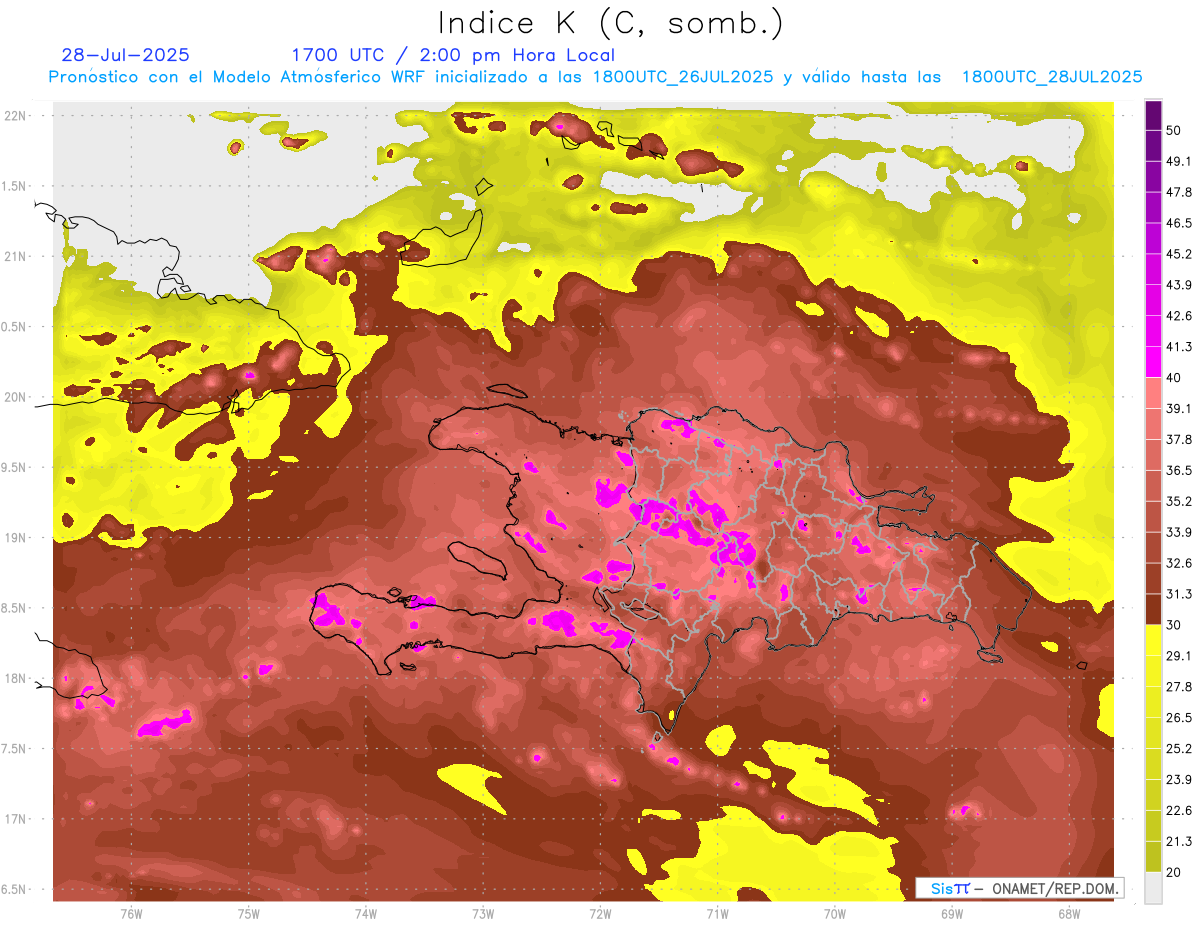This screenshot has width=1200, height=927.
Task: Click the '20' color bar value
Action: 1175,872
